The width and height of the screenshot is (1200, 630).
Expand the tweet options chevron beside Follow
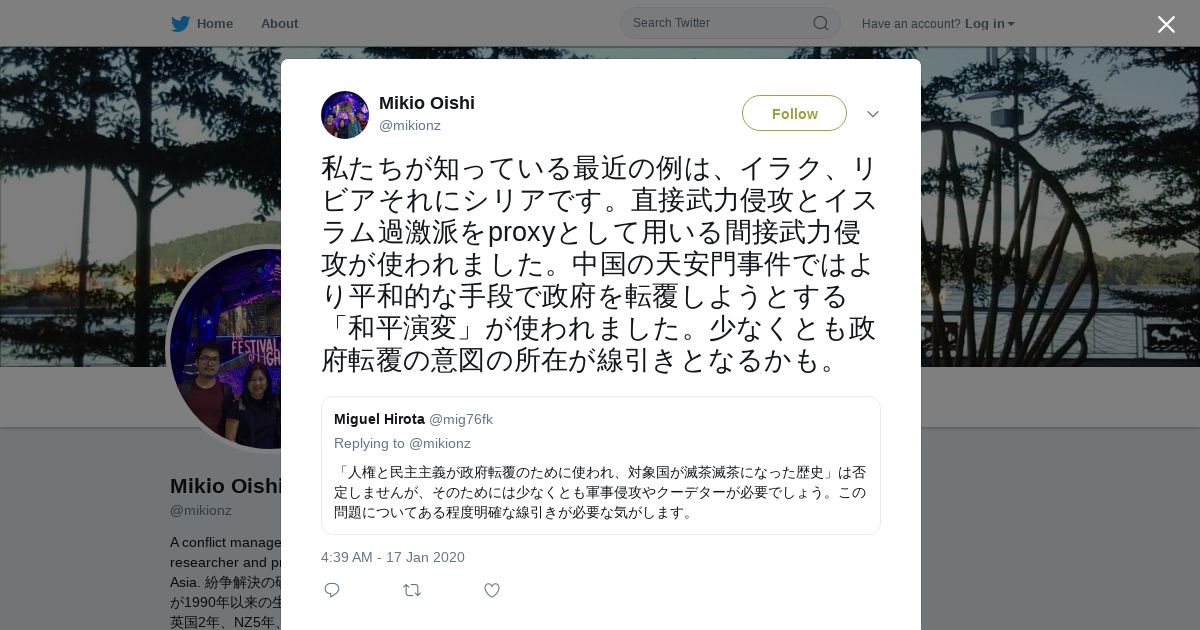pos(873,114)
